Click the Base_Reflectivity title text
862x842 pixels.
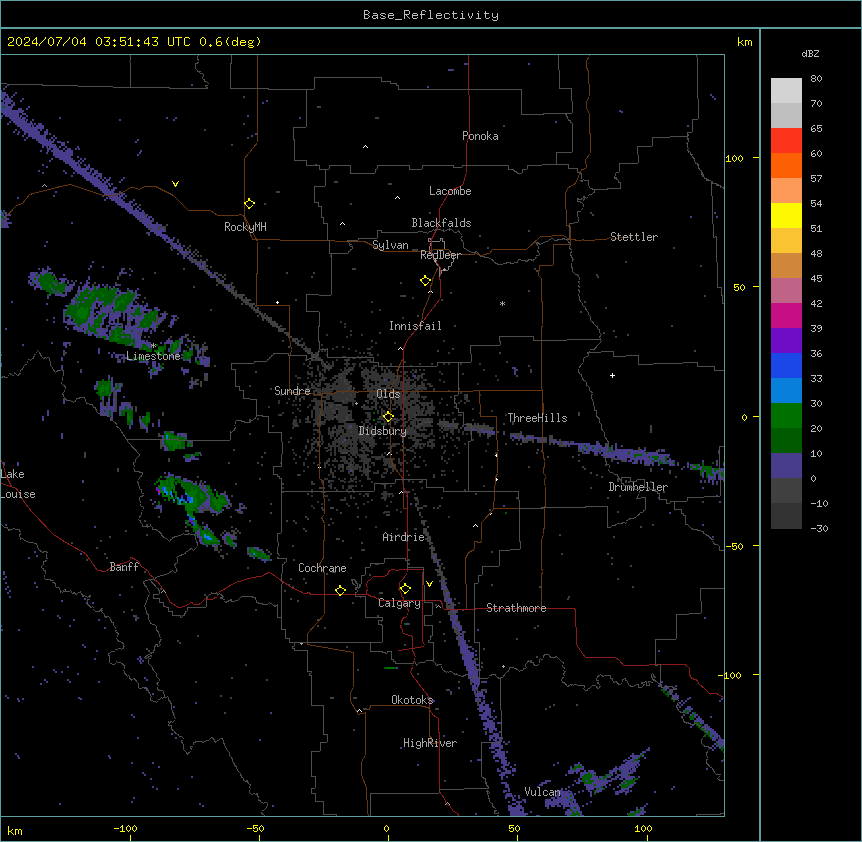click(431, 15)
